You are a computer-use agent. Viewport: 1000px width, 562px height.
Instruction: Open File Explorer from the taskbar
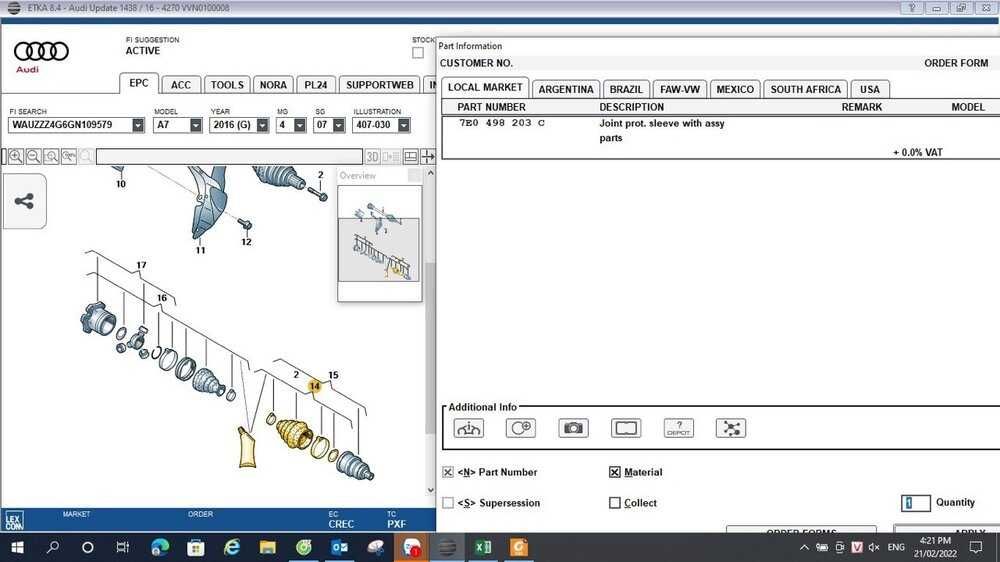click(267, 547)
